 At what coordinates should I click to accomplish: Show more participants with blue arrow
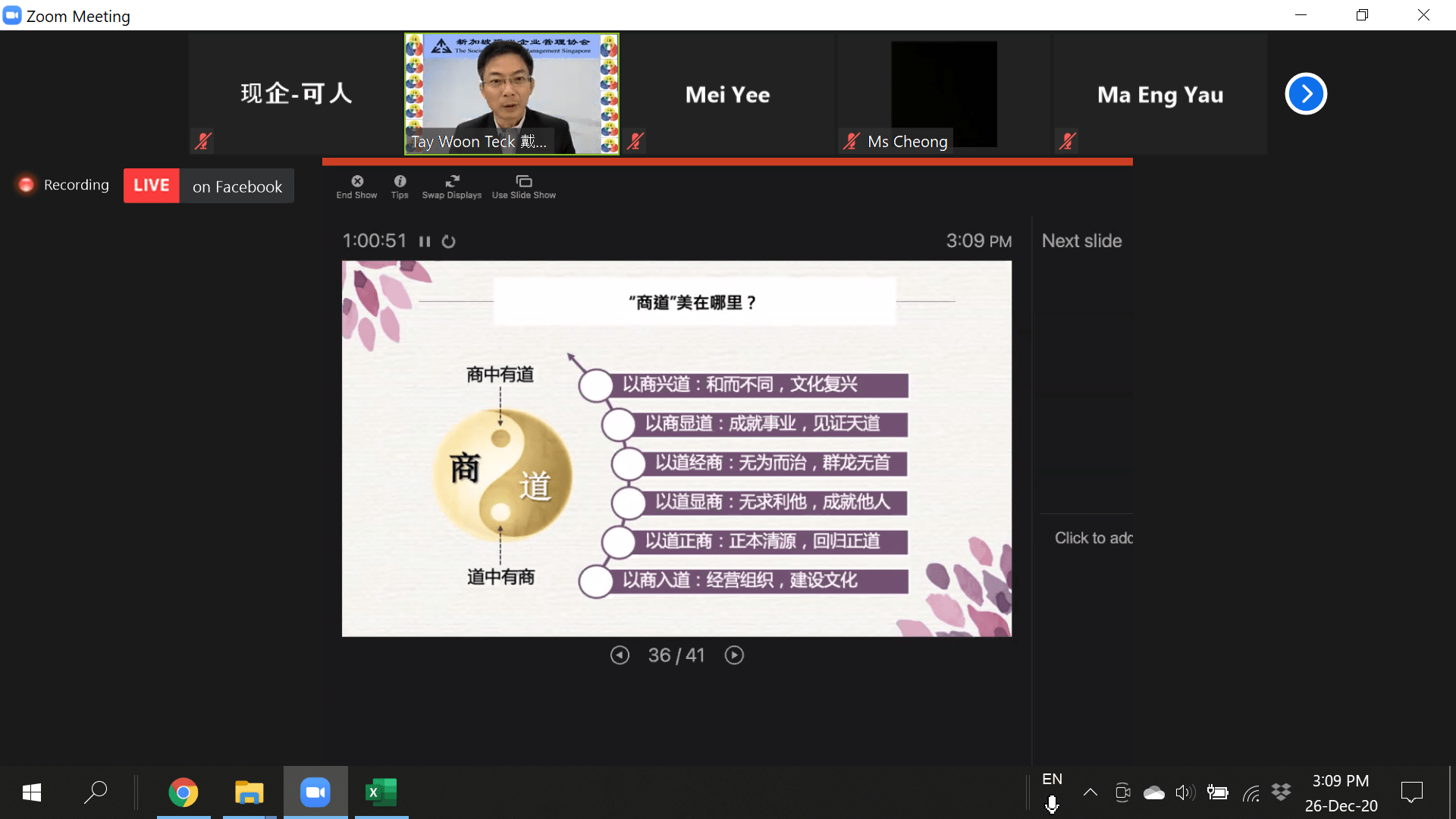pos(1305,94)
